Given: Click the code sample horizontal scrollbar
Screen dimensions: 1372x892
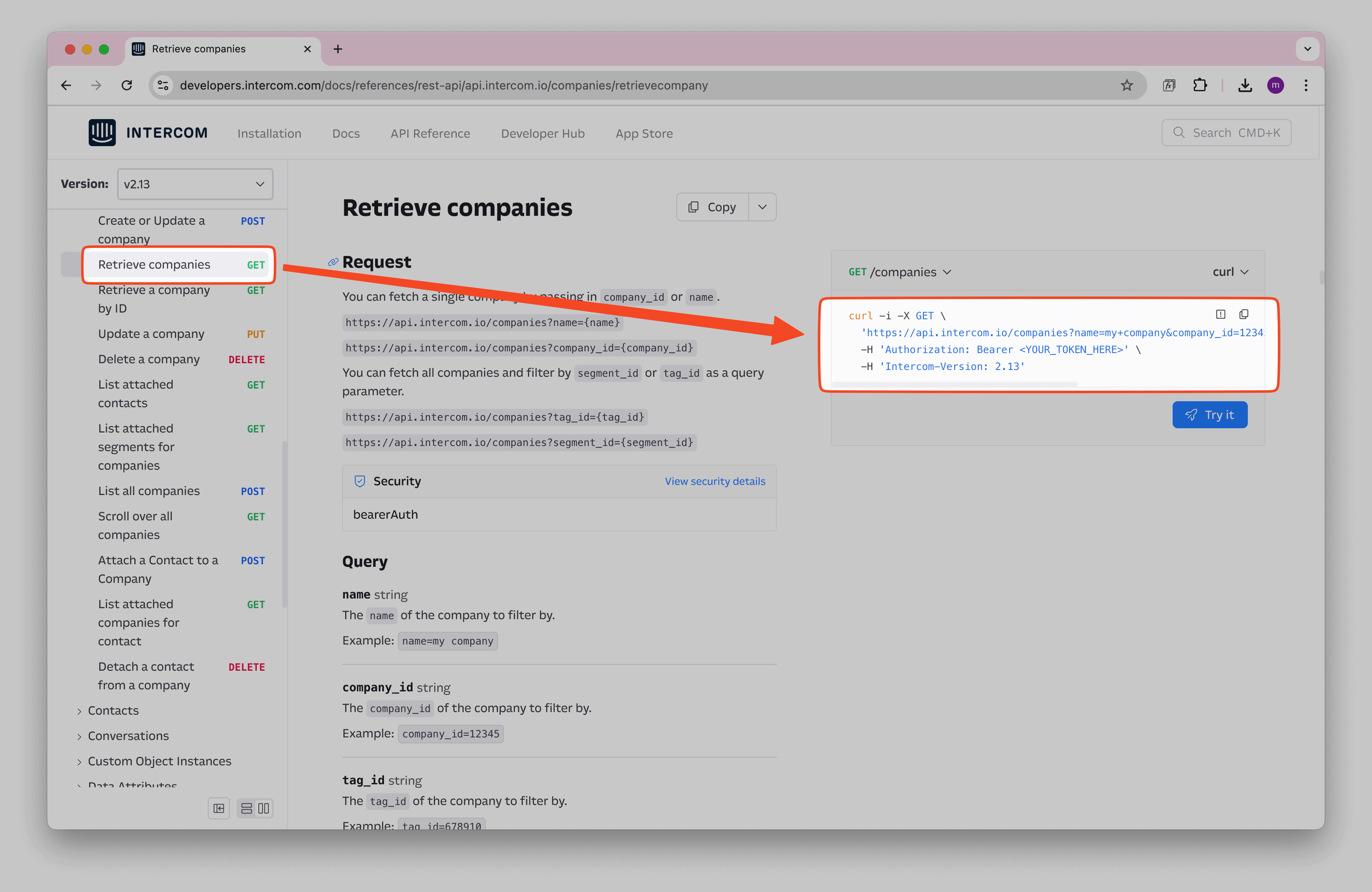Looking at the screenshot, I should [954, 384].
